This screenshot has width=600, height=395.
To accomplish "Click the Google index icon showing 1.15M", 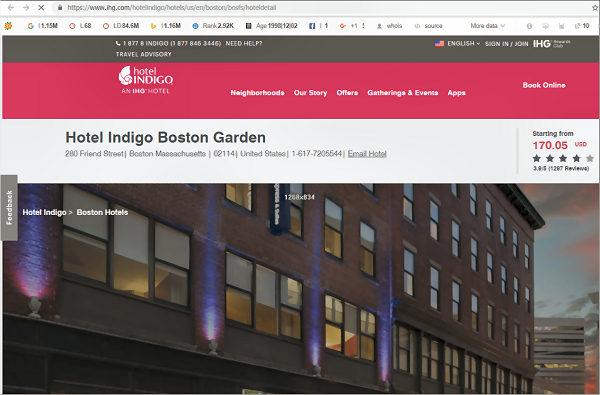I will click(x=30, y=26).
